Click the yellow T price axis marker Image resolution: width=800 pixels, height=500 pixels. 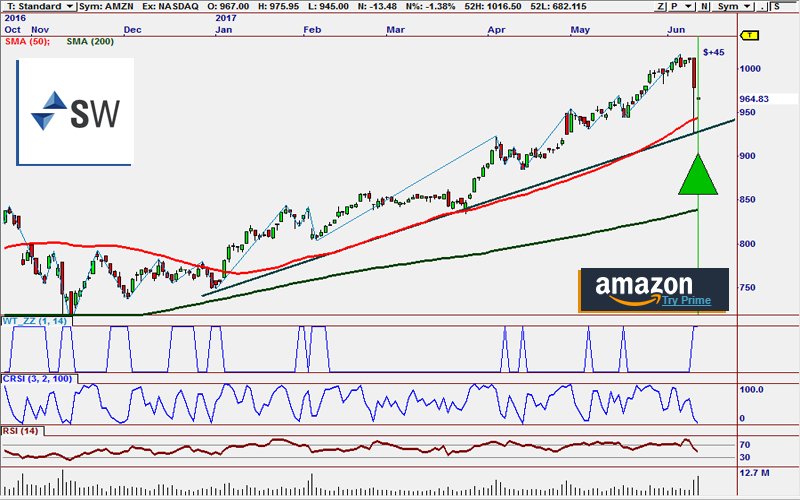(x=749, y=35)
